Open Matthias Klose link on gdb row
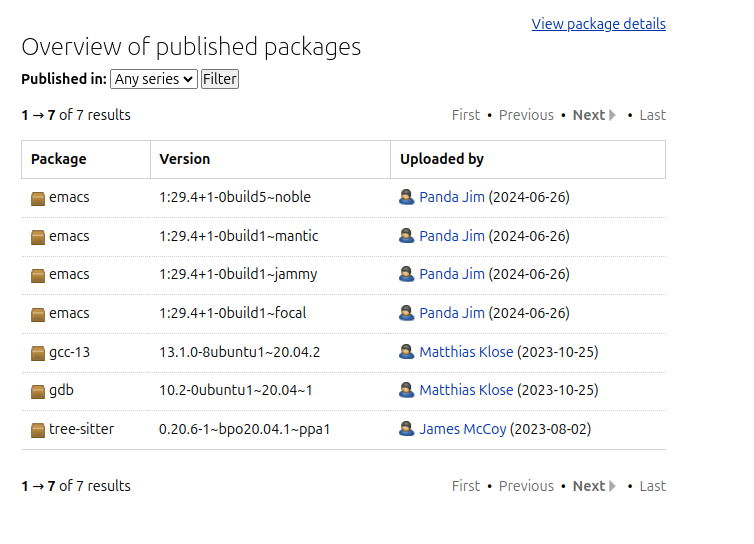Screen dimensions: 754x544 tap(466, 390)
